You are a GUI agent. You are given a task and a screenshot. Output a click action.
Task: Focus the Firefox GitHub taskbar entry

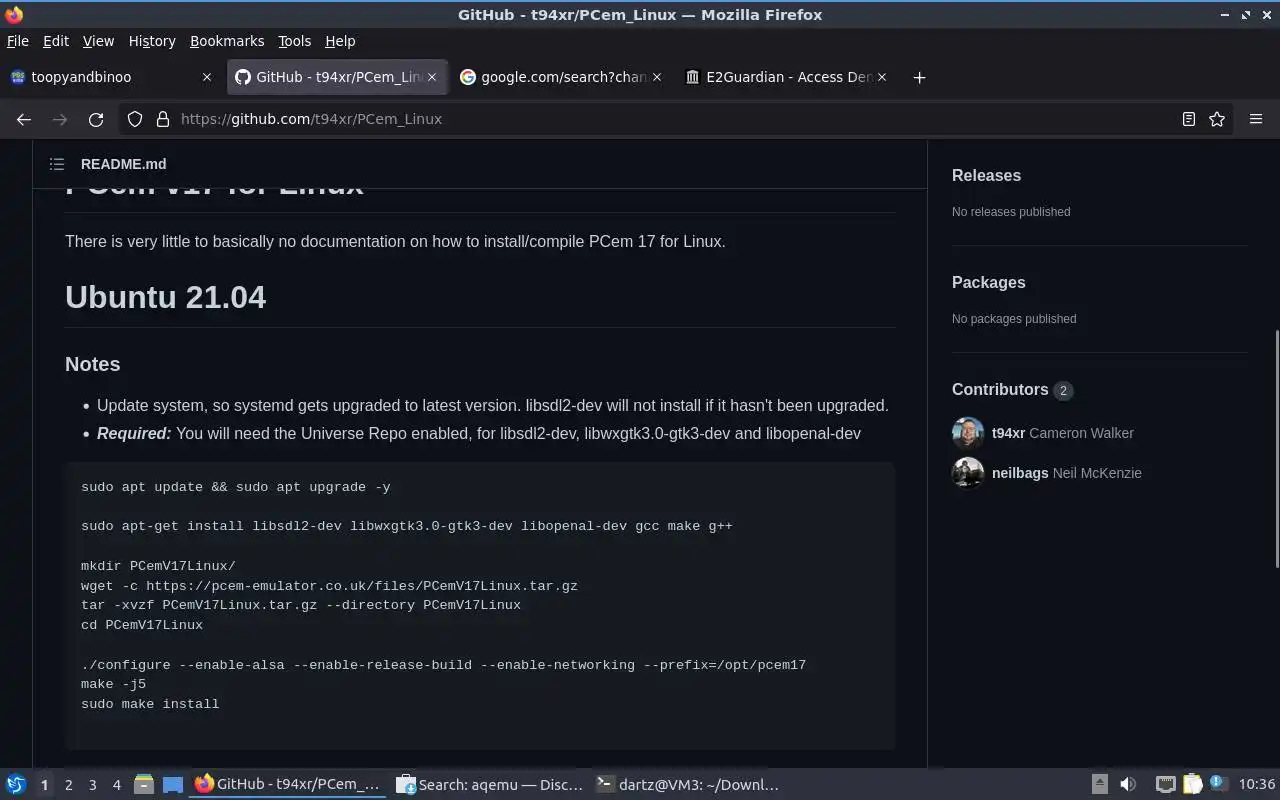pos(288,785)
